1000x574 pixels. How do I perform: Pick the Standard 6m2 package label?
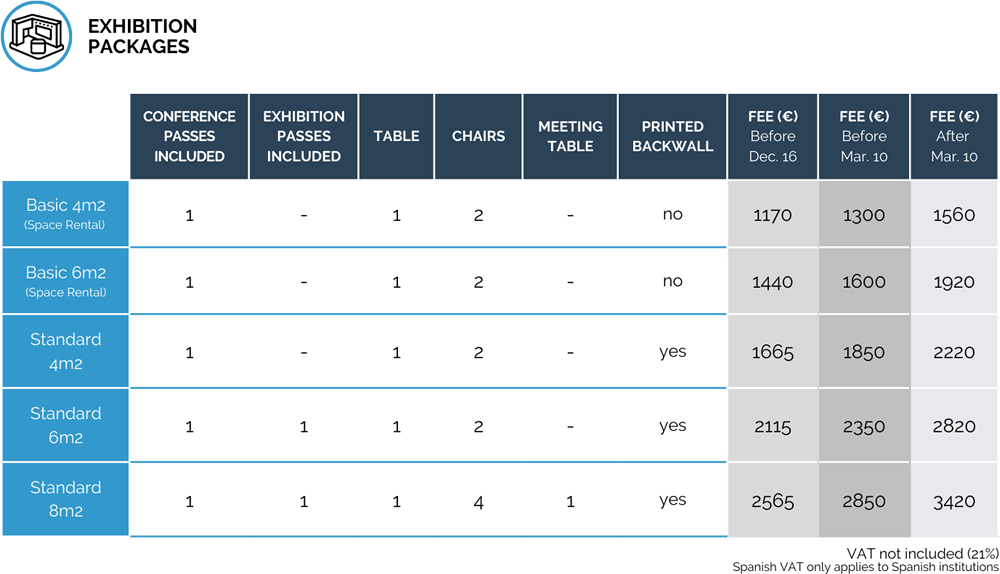point(66,425)
